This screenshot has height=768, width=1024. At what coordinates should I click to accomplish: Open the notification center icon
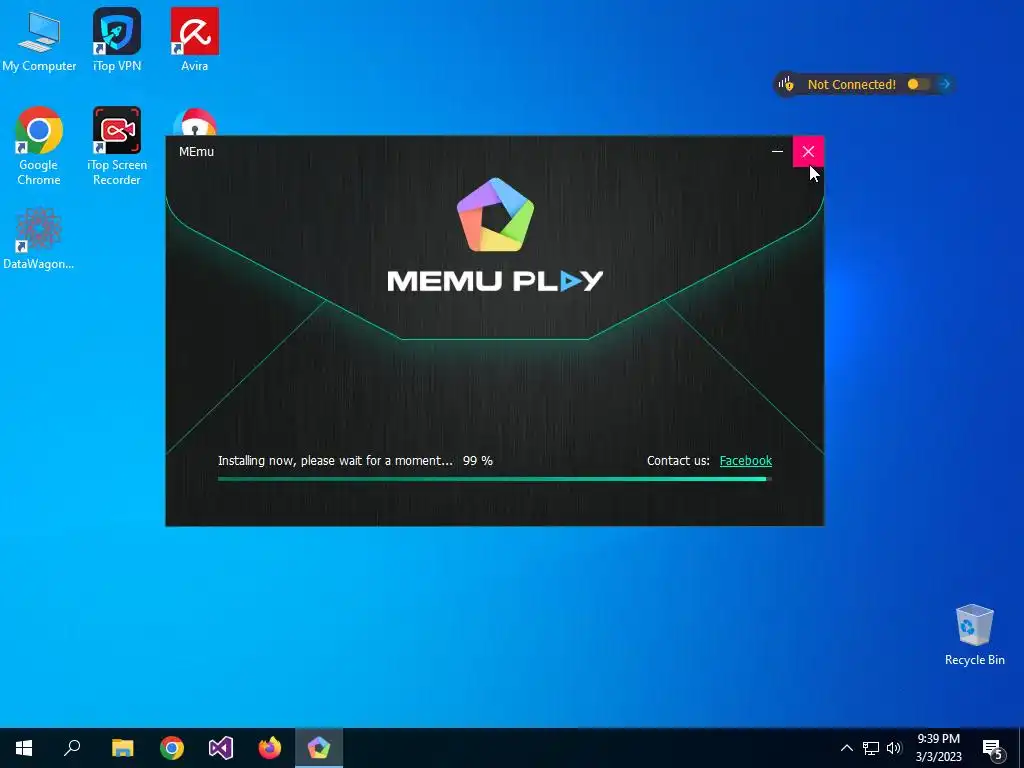pyautogui.click(x=992, y=749)
